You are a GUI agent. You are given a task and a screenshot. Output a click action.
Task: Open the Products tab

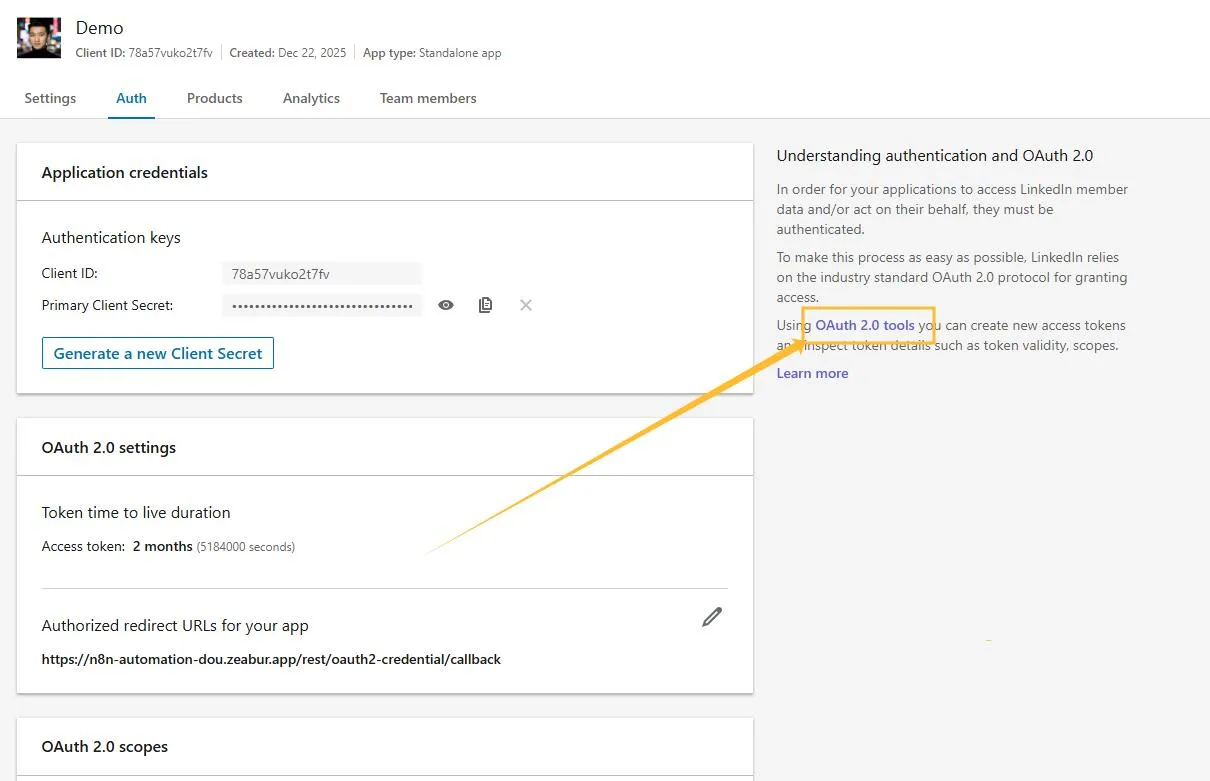214,98
